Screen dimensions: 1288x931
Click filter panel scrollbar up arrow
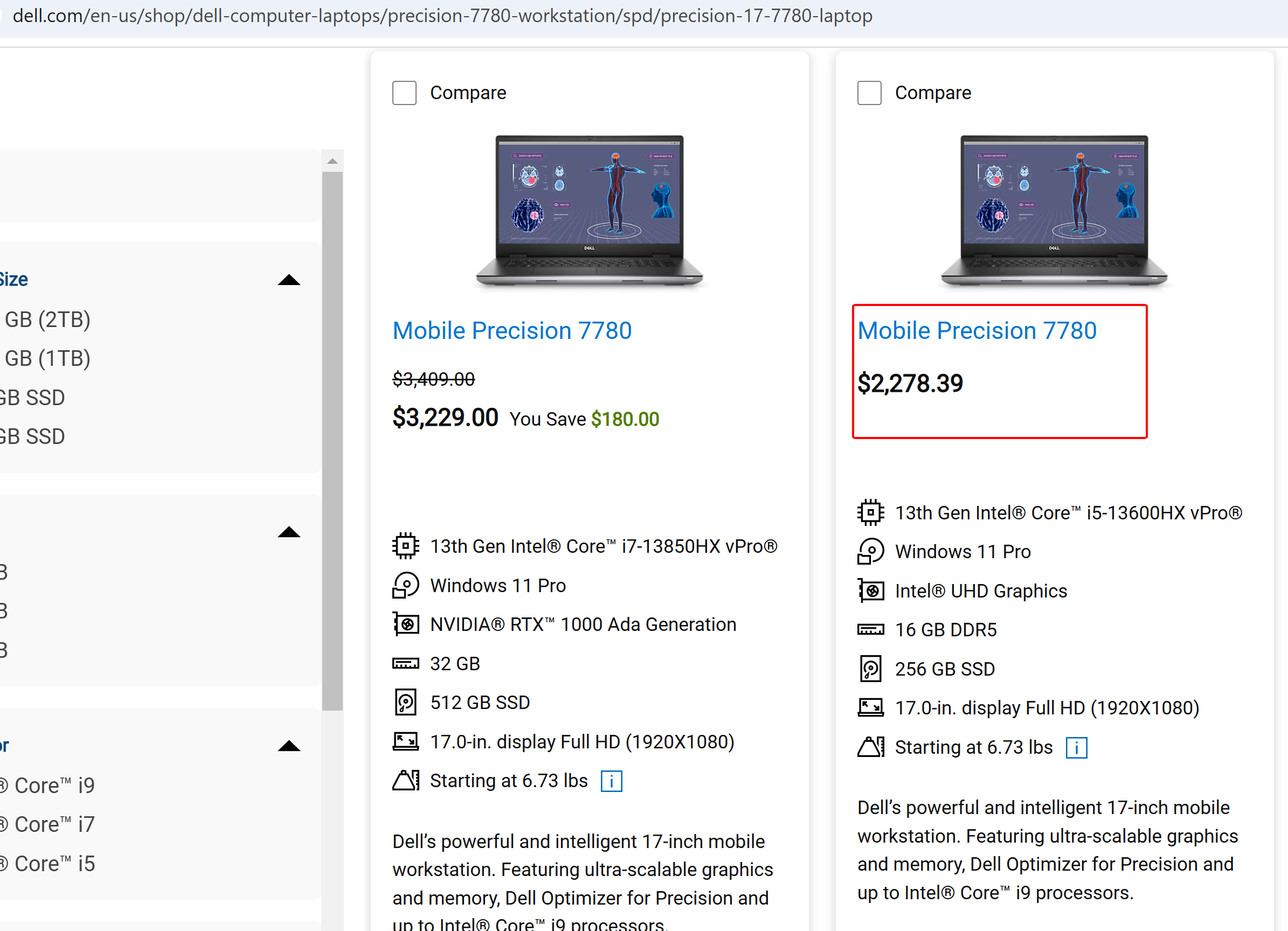tap(332, 161)
